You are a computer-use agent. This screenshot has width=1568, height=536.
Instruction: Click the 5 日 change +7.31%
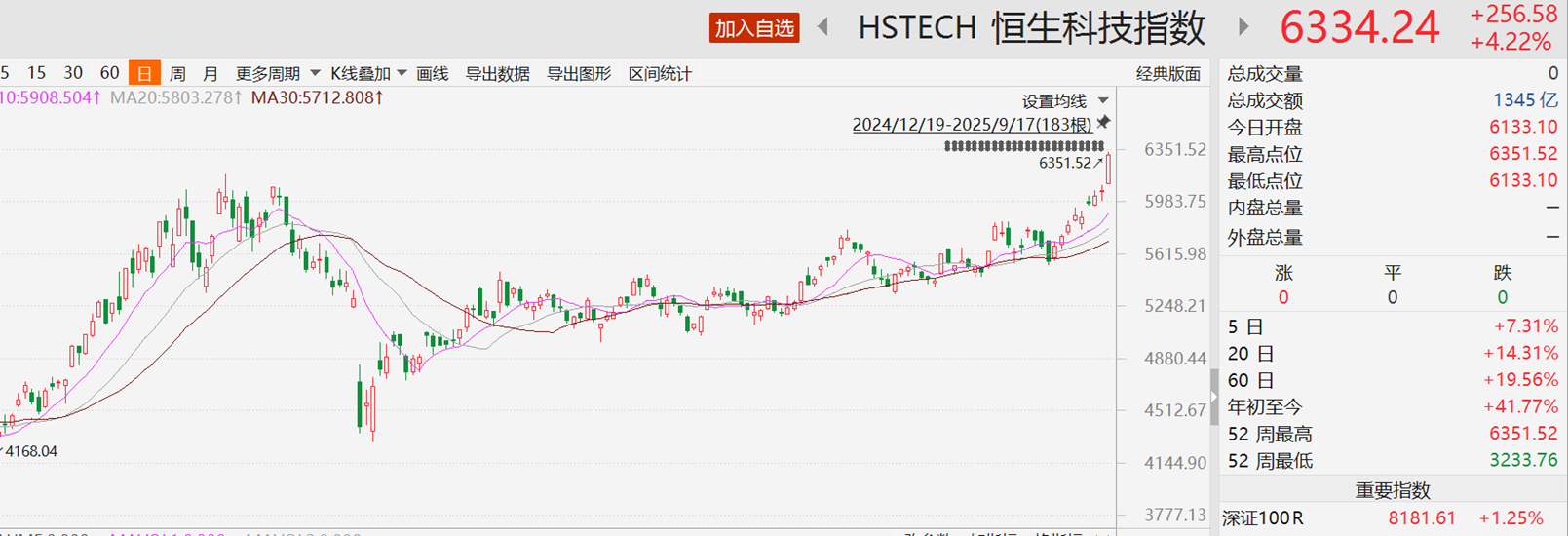pos(1525,326)
